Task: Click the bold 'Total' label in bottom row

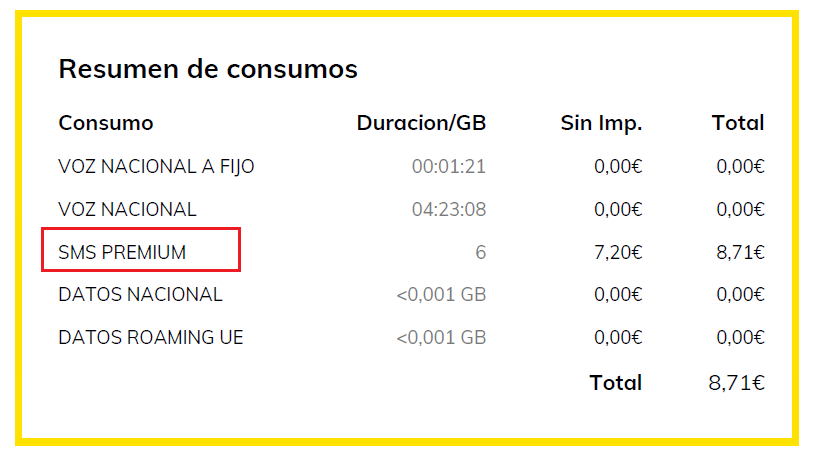Action: point(616,382)
